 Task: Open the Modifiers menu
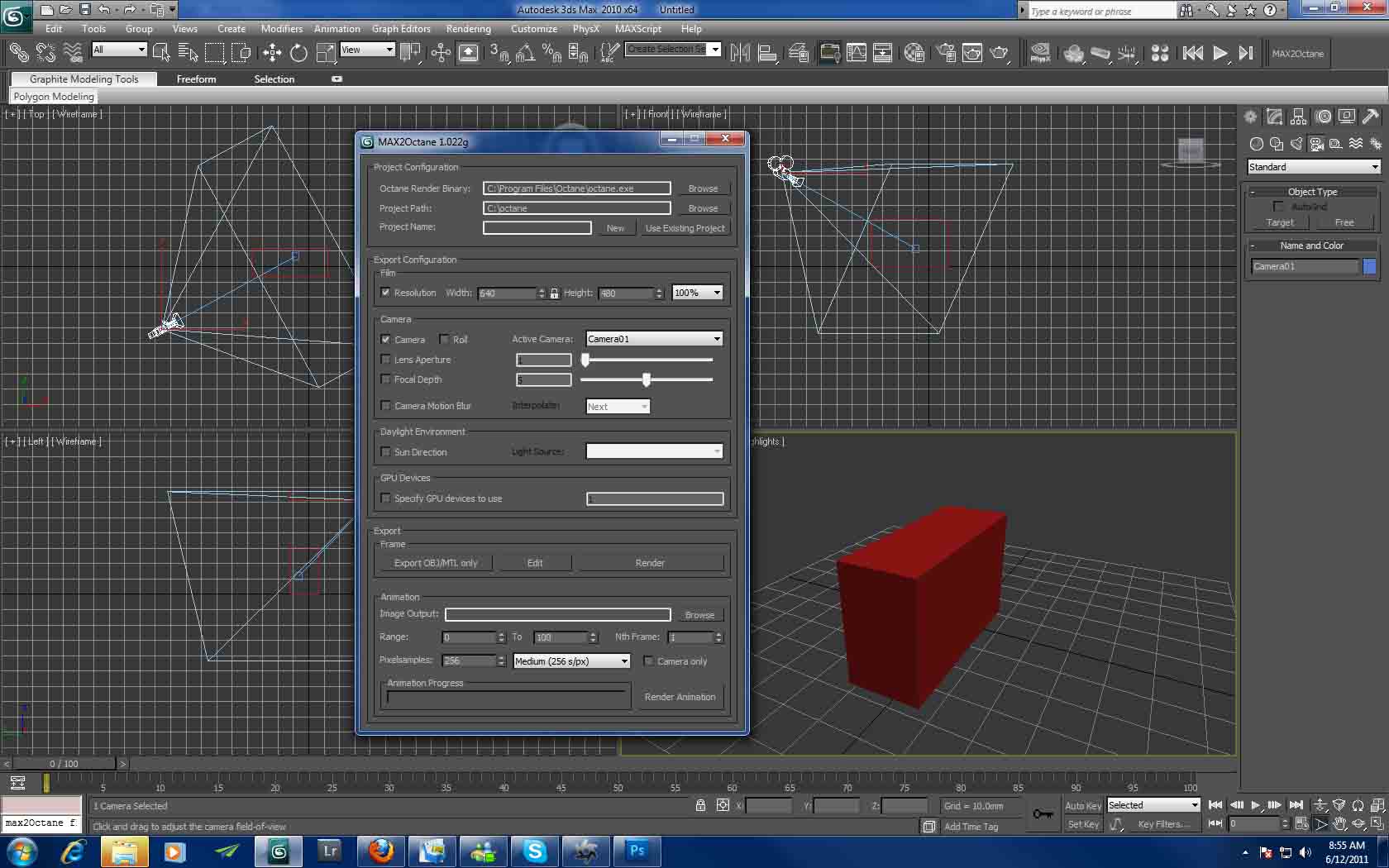[x=282, y=29]
